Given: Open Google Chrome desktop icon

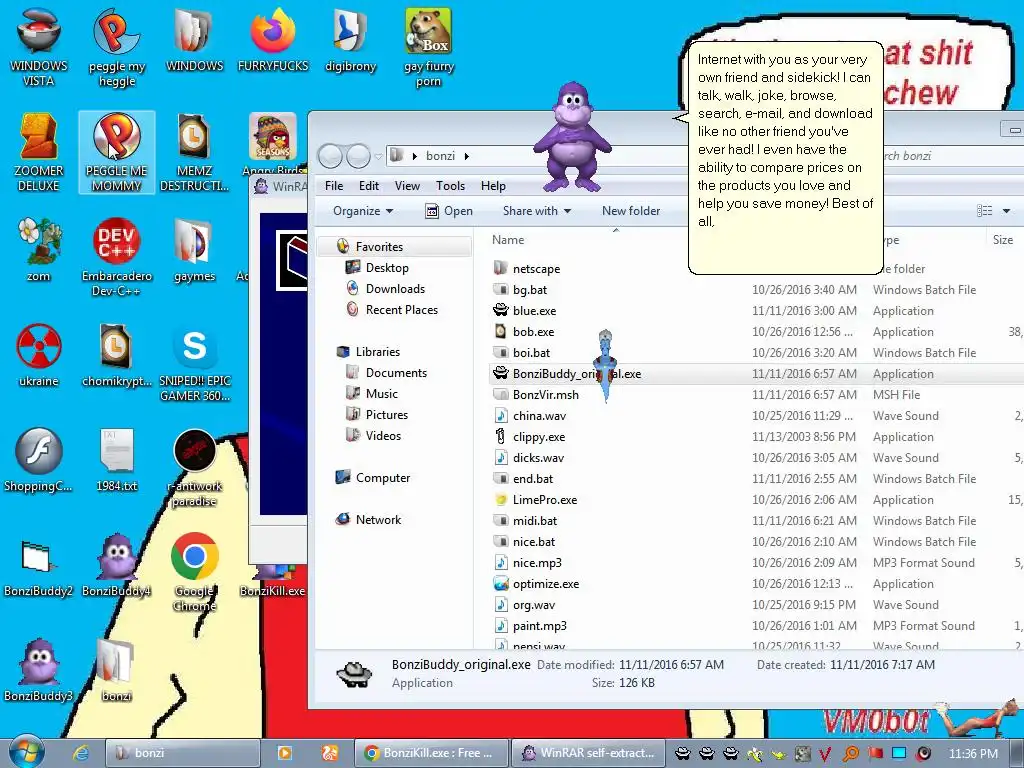Looking at the screenshot, I should (x=194, y=571).
